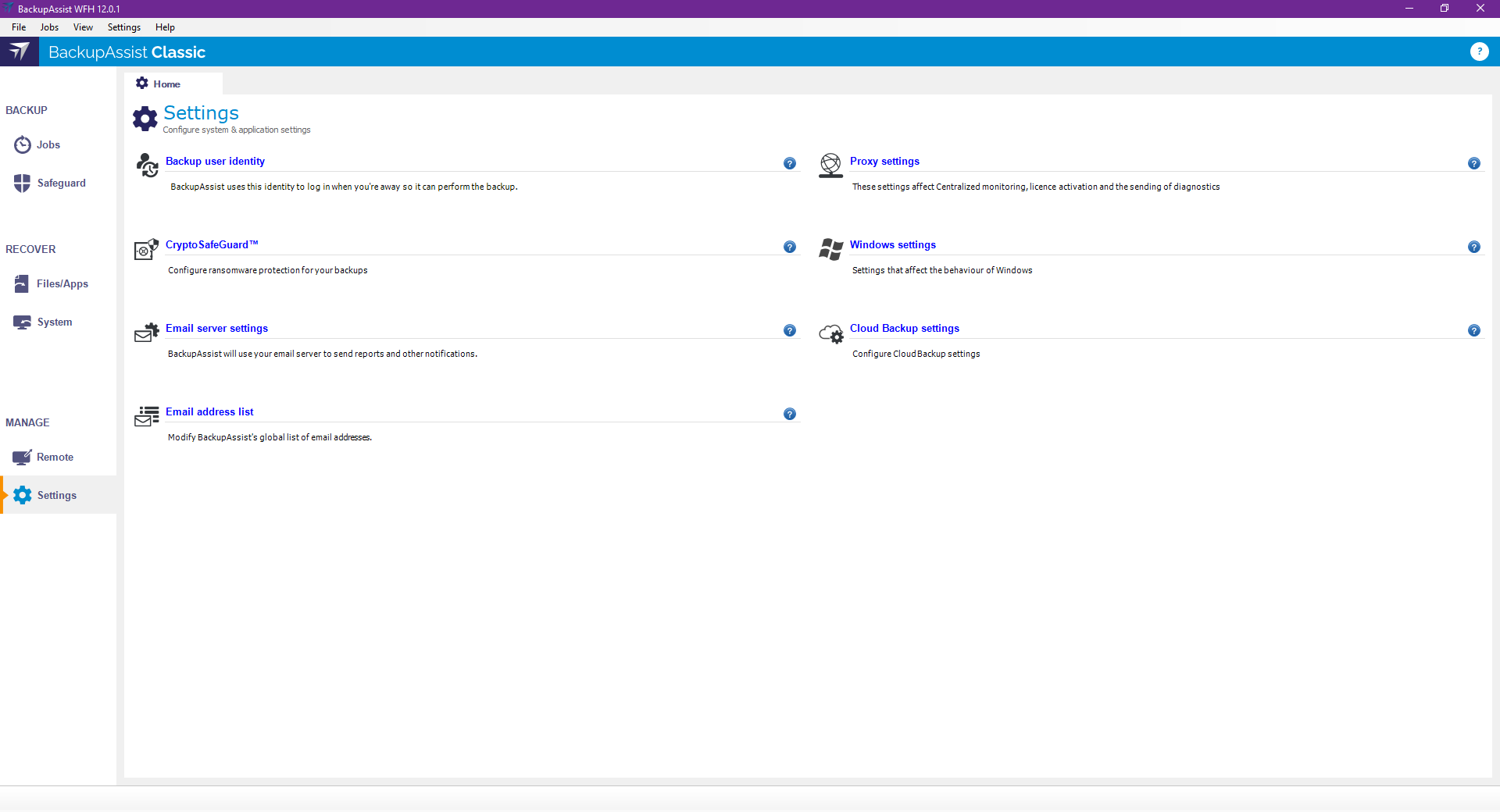Click the Safeguard shield icon
Screen dimensions: 1500x812
[x=22, y=183]
